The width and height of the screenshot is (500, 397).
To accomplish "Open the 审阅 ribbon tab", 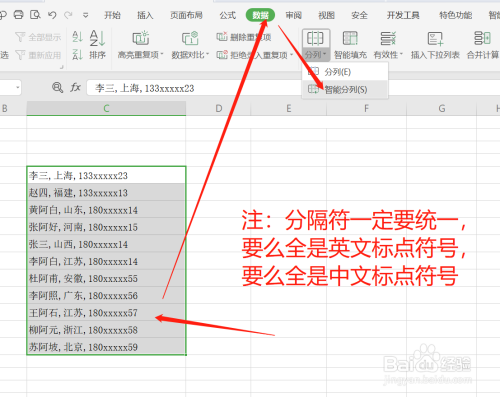I will (x=293, y=15).
